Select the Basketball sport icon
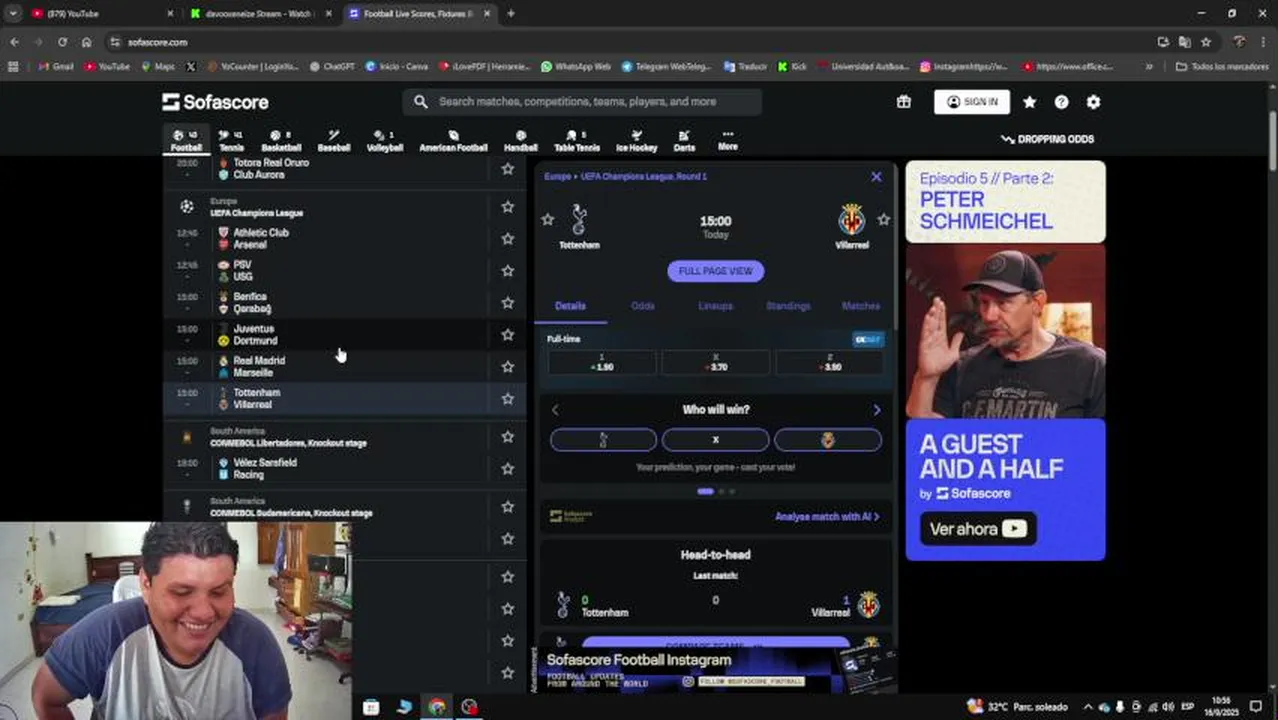This screenshot has height=720, width=1278. pos(281,141)
